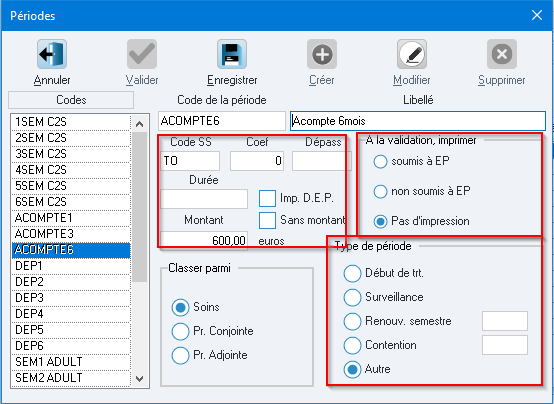Viewport: 554px width, 404px height.
Task: Select 3SEM C2S in the codes list
Action: click(x=71, y=154)
